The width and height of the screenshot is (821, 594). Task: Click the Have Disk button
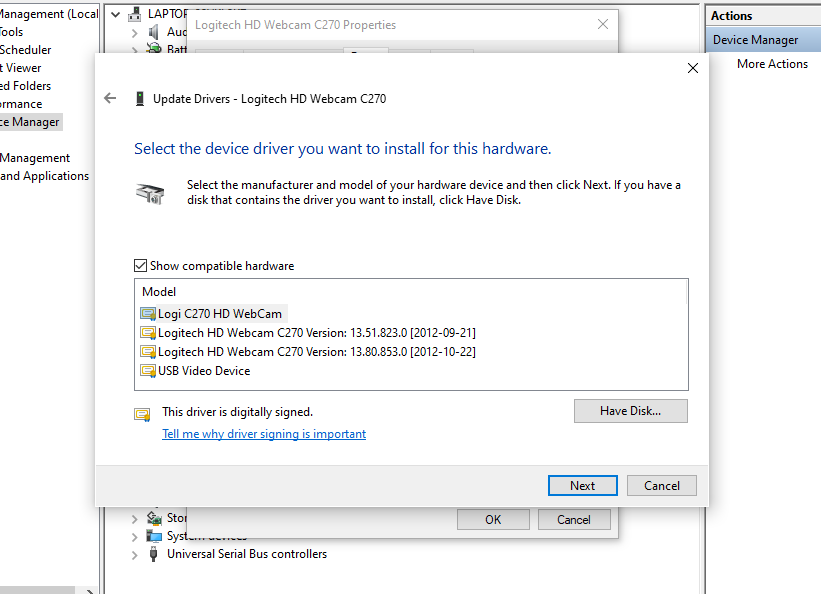pos(630,411)
